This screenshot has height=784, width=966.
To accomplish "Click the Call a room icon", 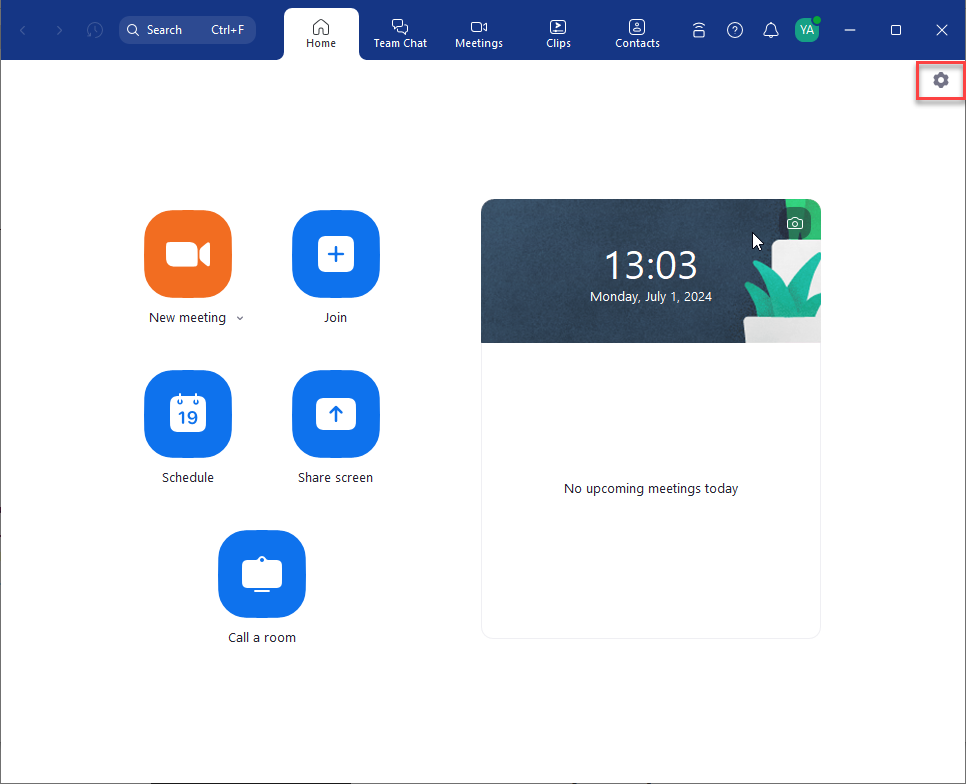I will 262,574.
